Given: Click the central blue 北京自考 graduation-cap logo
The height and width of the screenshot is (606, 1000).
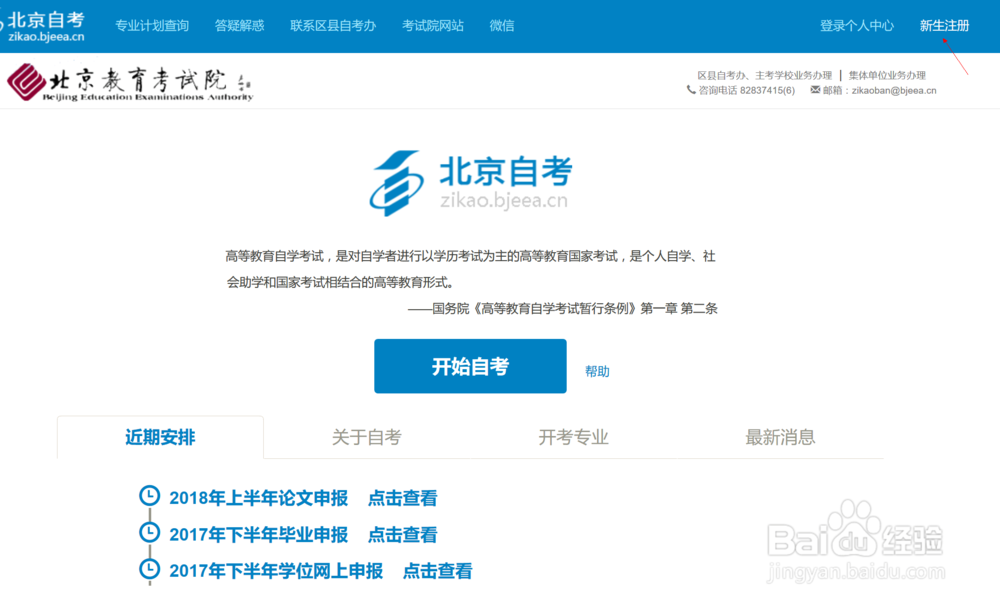Looking at the screenshot, I should (x=397, y=183).
